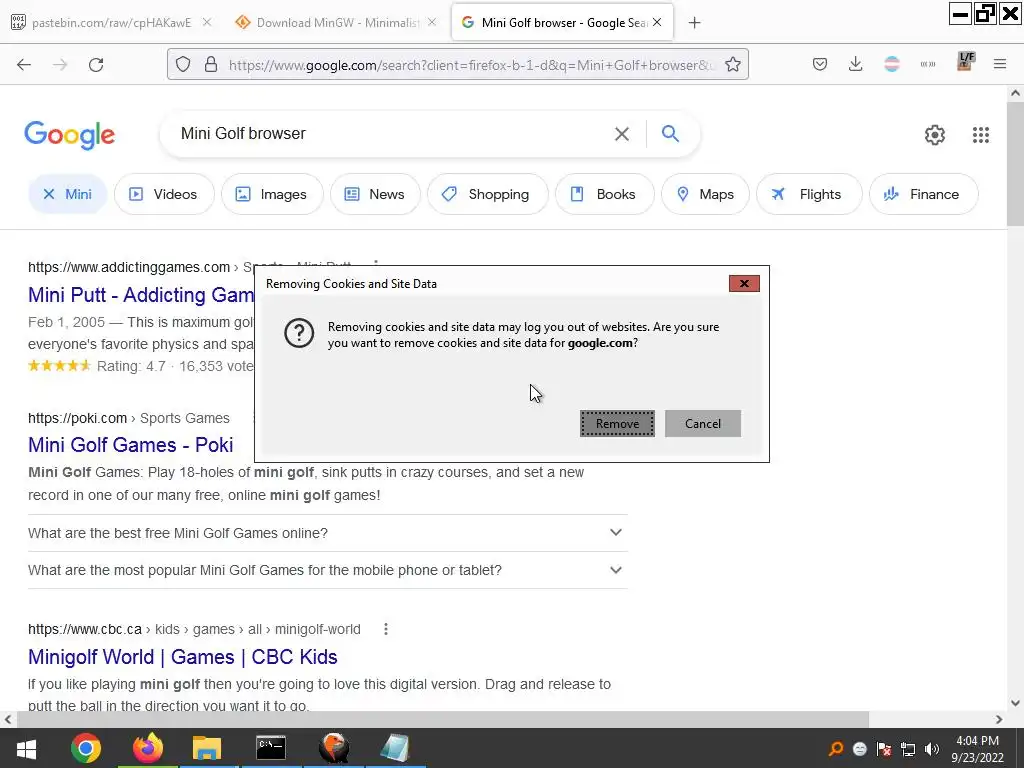1024x768 pixels.
Task: Filter results by Books
Action: coord(604,194)
